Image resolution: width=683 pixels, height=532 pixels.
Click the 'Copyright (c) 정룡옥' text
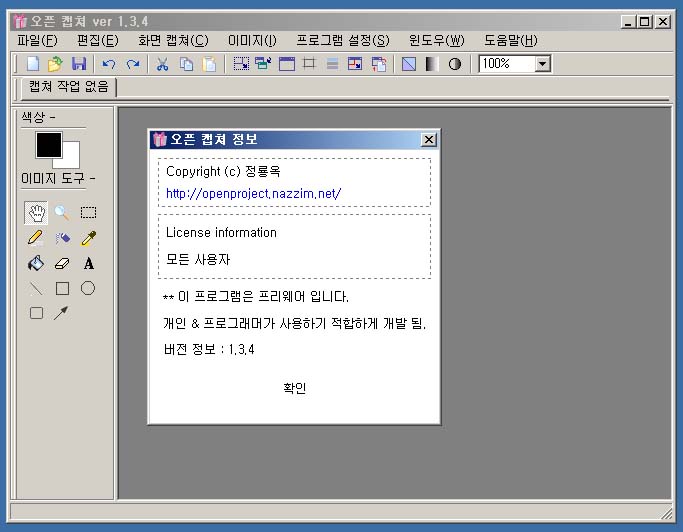(x=223, y=171)
